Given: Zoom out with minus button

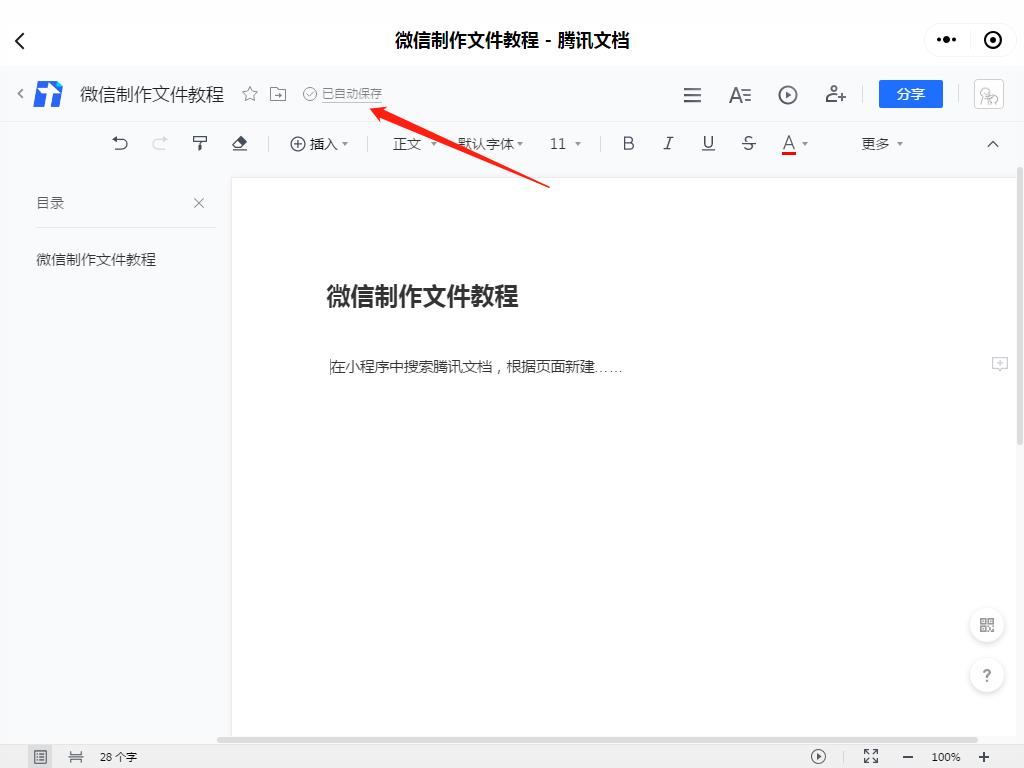Looking at the screenshot, I should coord(908,757).
